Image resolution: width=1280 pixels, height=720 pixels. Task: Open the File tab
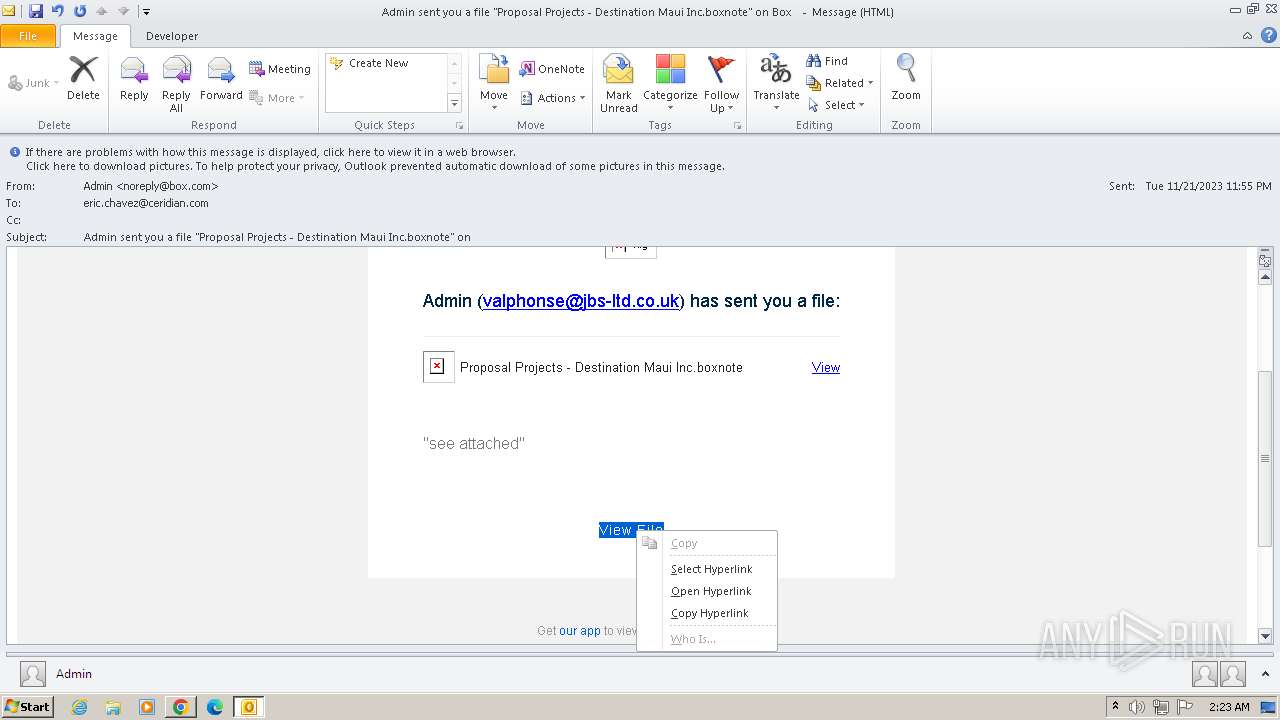28,36
